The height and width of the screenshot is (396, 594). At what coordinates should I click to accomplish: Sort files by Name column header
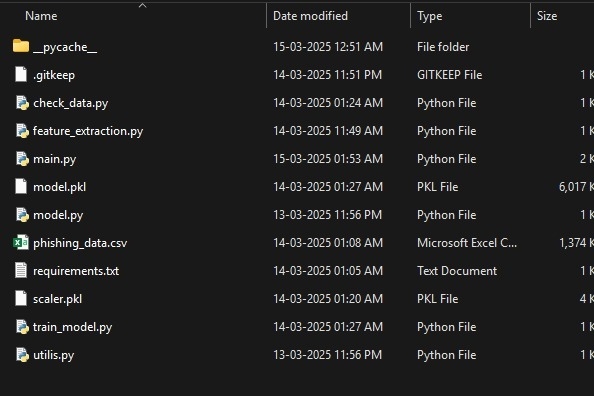pyautogui.click(x=41, y=16)
